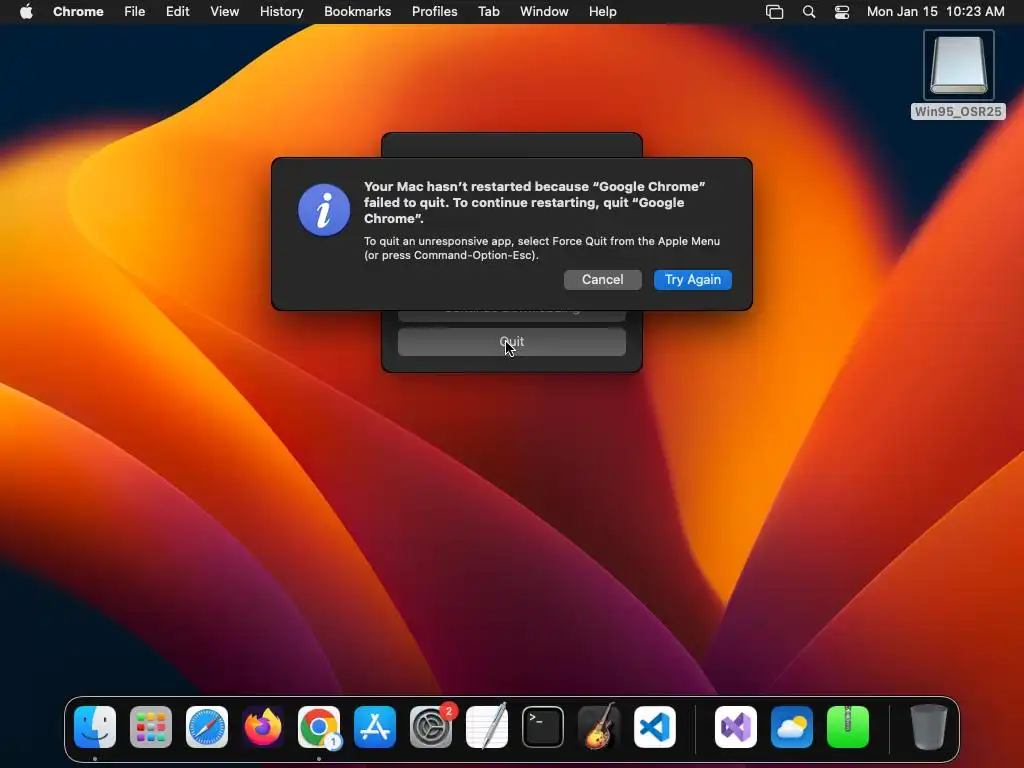Open the File menu
Image resolution: width=1024 pixels, height=768 pixels.
(135, 12)
